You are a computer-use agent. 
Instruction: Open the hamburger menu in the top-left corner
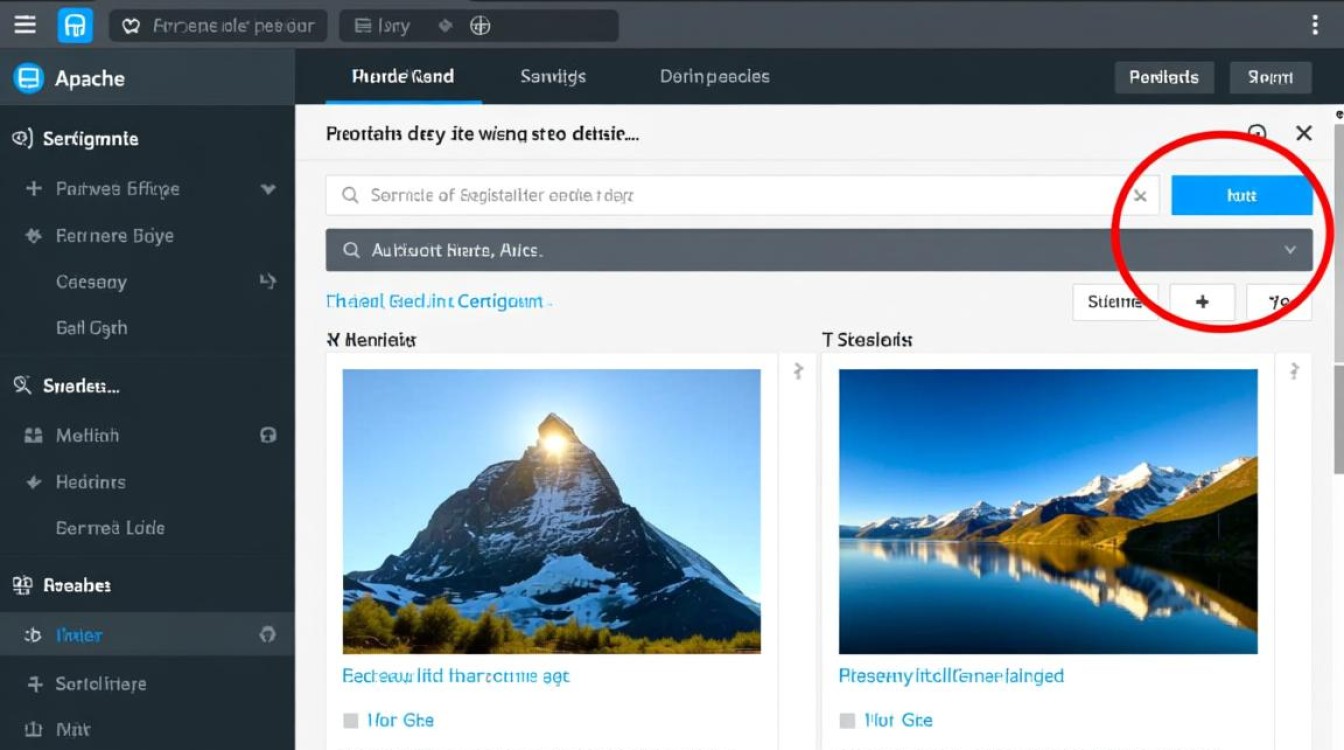(x=25, y=25)
